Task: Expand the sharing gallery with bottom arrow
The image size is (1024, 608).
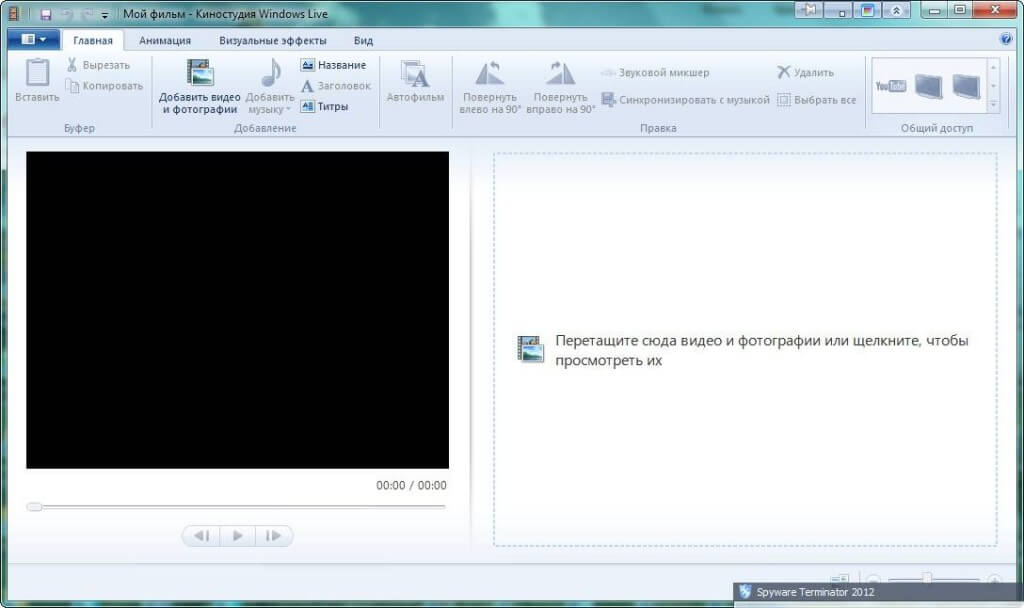Action: point(993,104)
